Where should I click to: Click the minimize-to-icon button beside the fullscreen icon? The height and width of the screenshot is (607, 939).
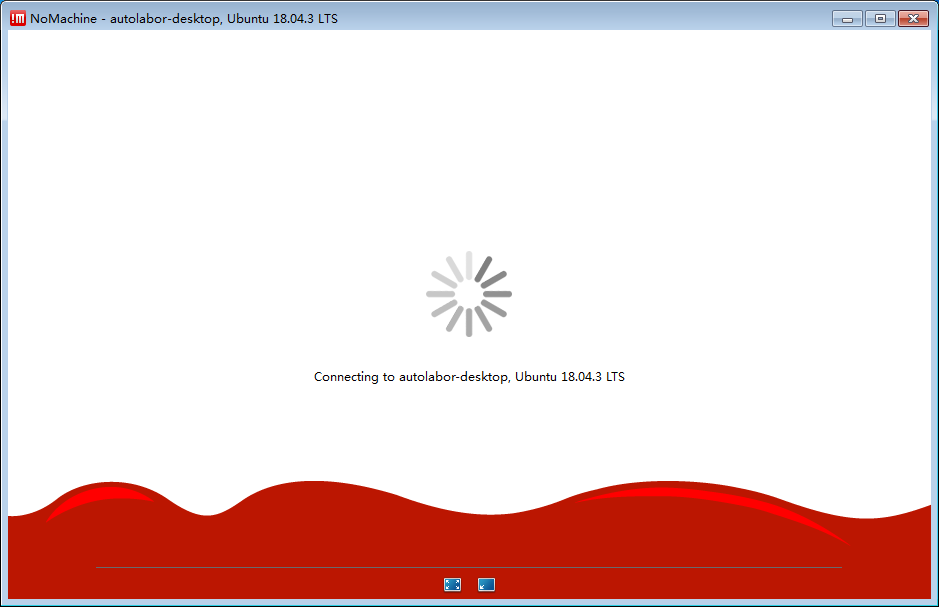pyautogui.click(x=486, y=585)
